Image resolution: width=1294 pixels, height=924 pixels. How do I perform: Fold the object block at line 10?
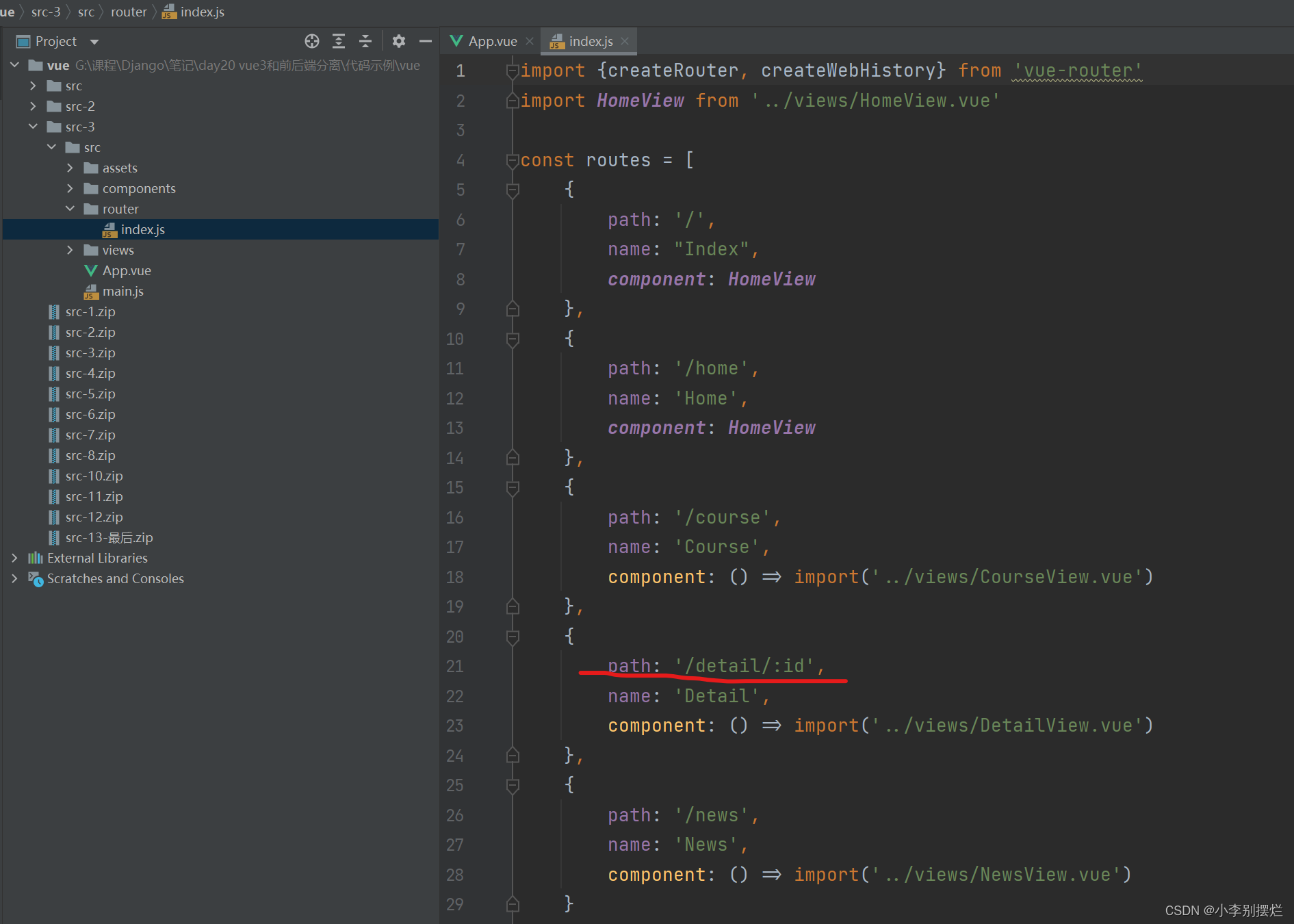click(x=513, y=339)
